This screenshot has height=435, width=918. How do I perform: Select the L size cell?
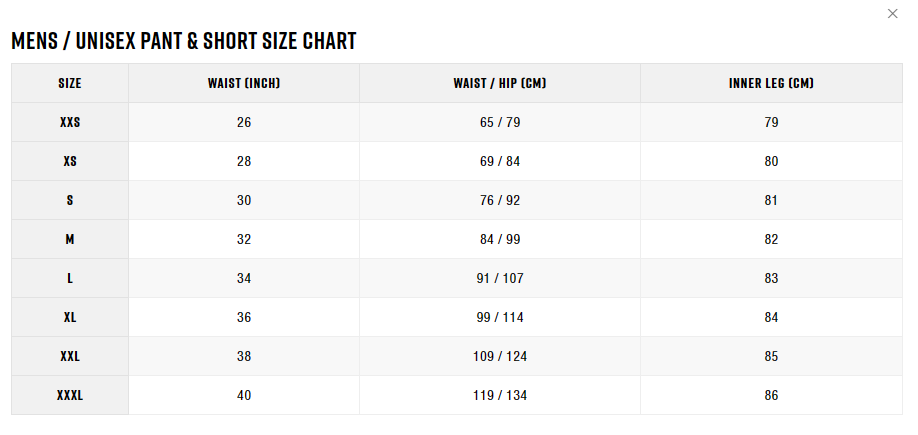[x=70, y=278]
